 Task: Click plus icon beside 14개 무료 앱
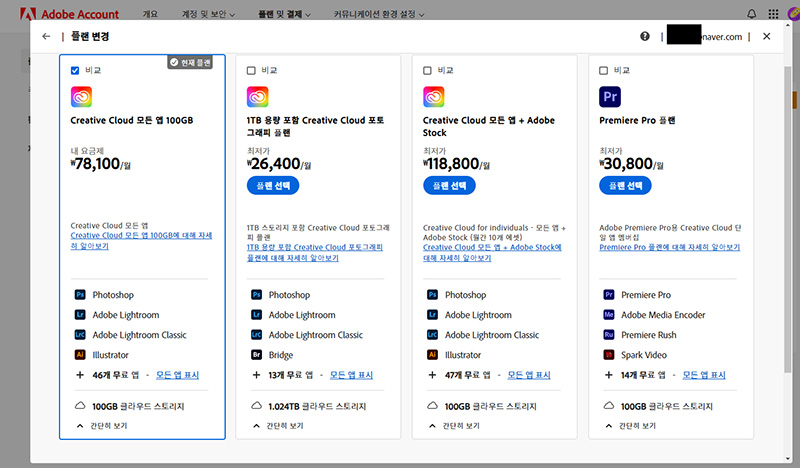pos(609,375)
